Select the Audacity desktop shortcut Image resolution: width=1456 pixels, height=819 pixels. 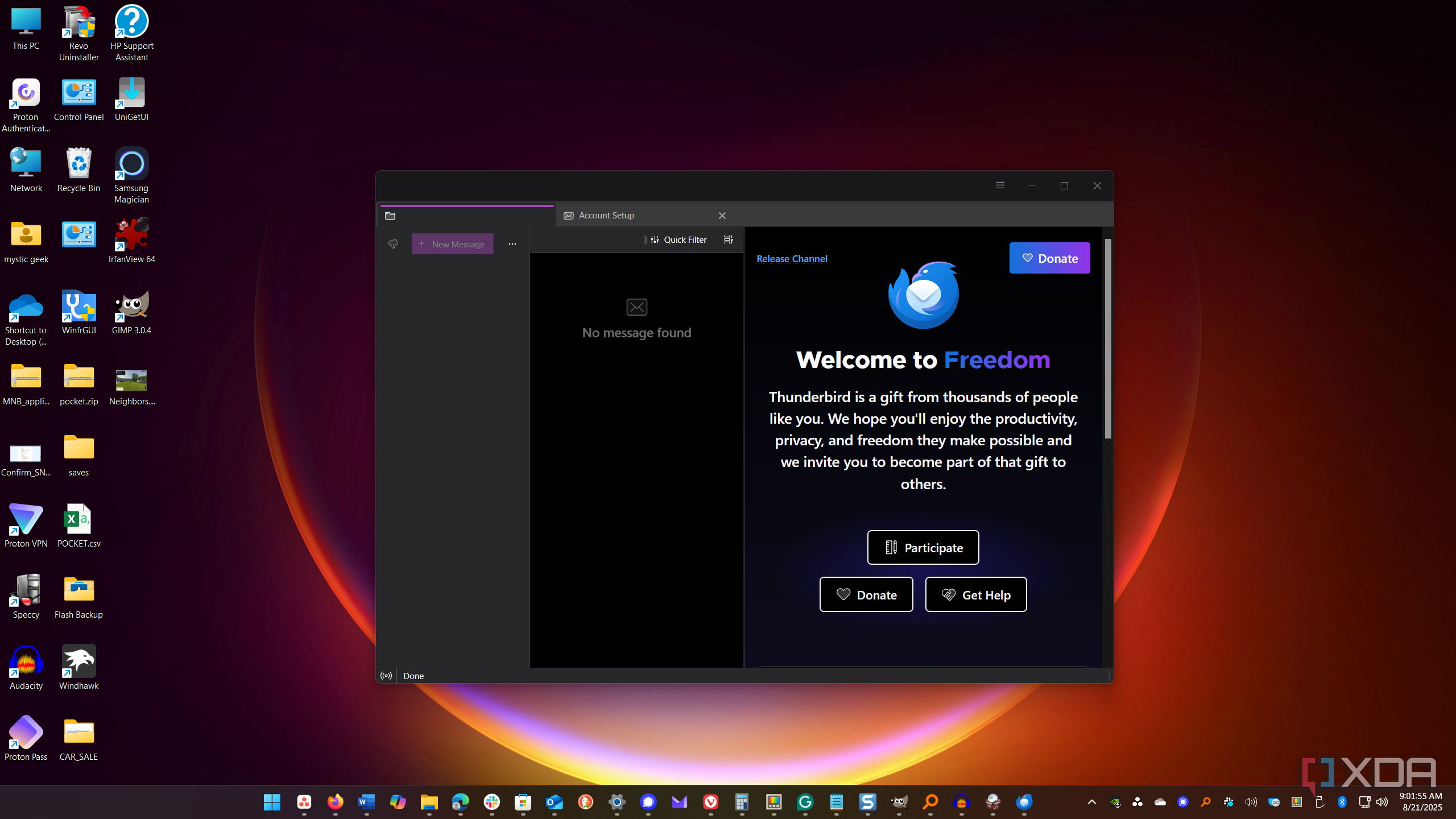pos(26,668)
